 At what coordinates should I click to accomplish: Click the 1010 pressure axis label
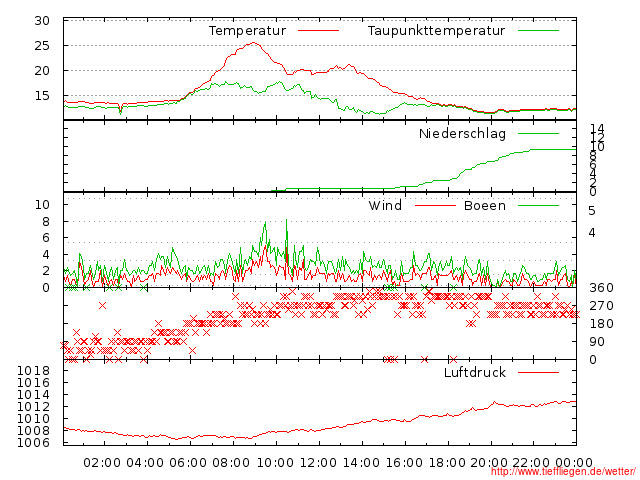[33, 419]
